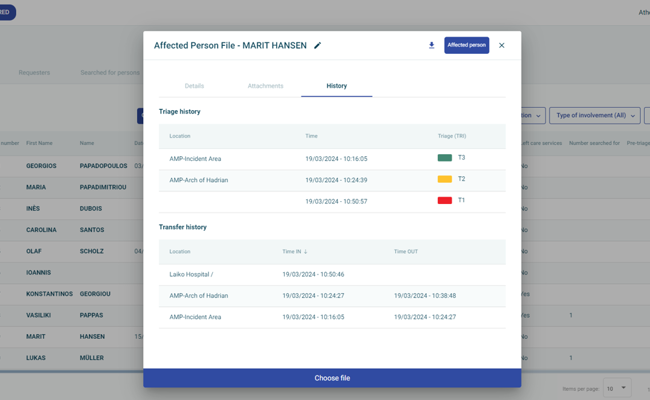Screen dimensions: 650x400
Task: Expand the Type of involvement (All) dropdown
Action: (594, 116)
